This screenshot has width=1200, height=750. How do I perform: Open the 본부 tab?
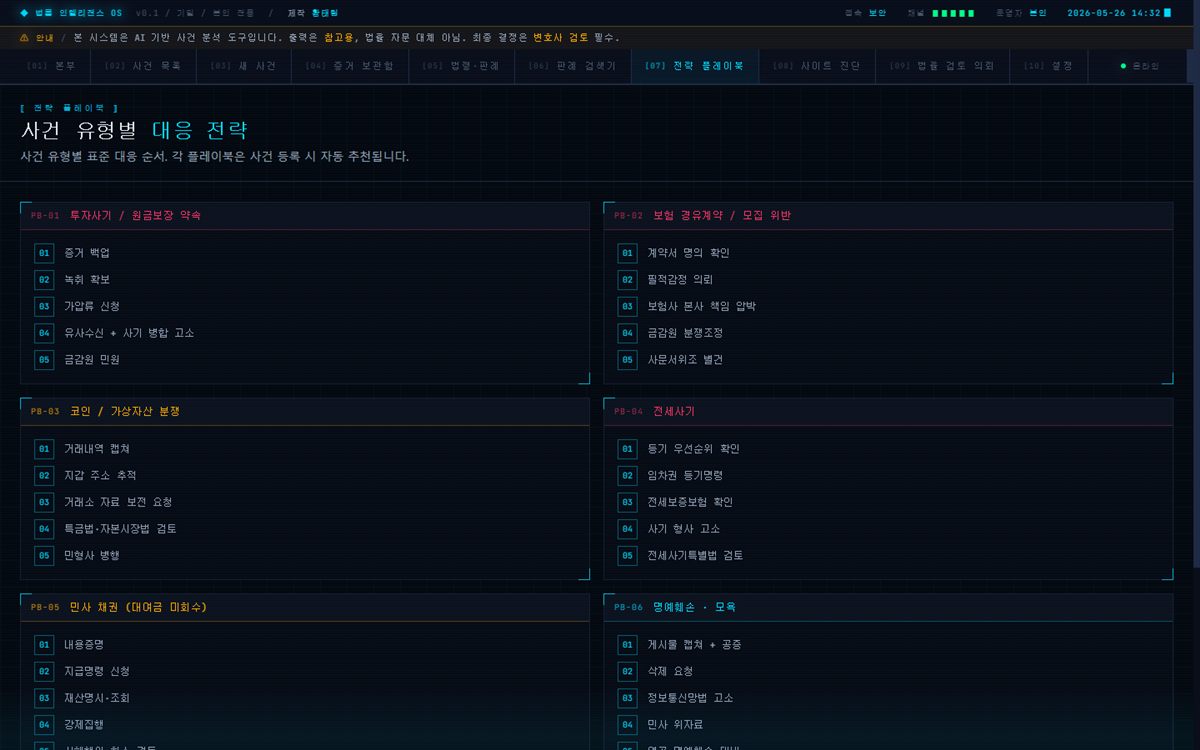51,66
